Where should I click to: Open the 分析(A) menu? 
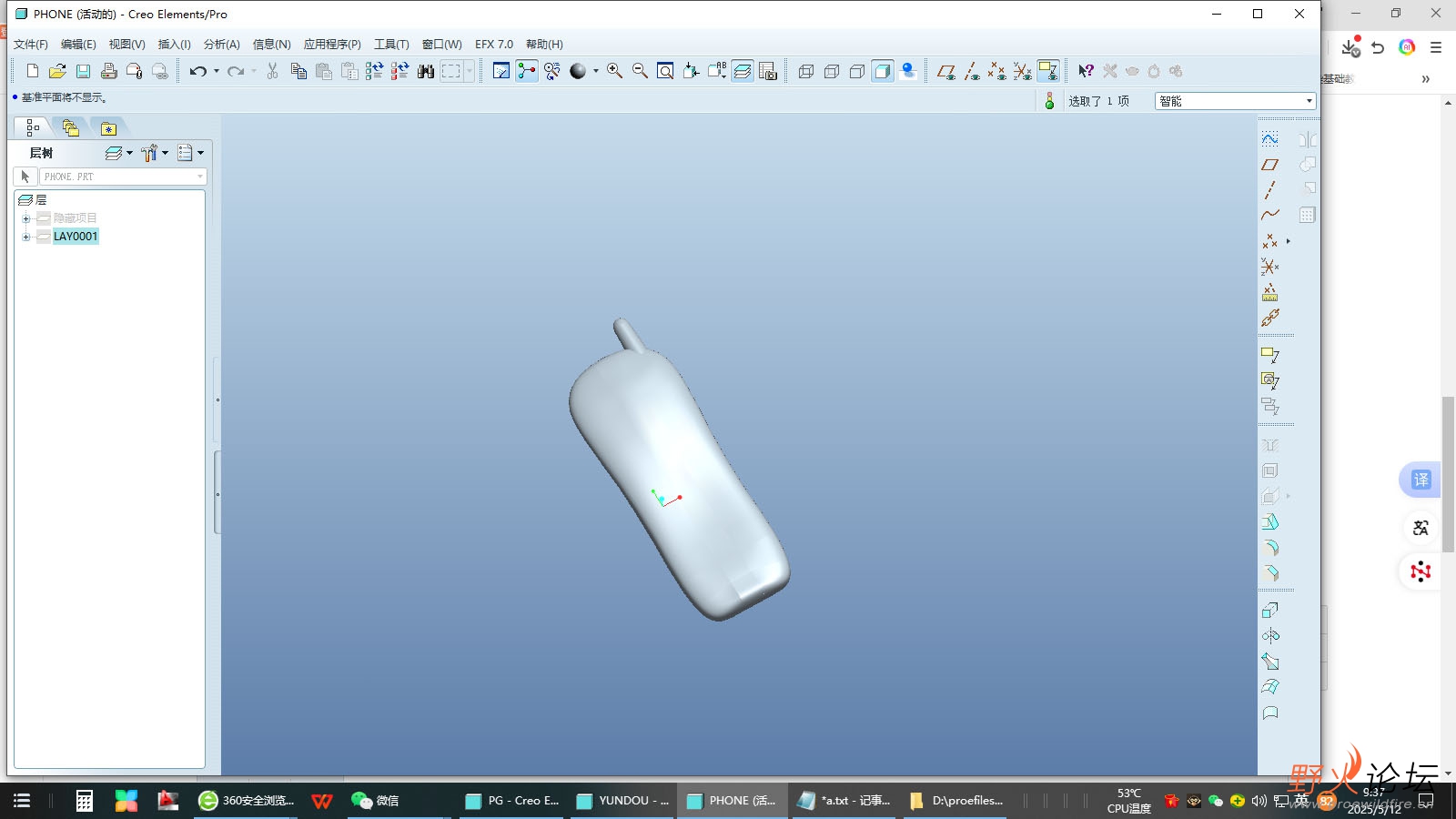pyautogui.click(x=221, y=44)
